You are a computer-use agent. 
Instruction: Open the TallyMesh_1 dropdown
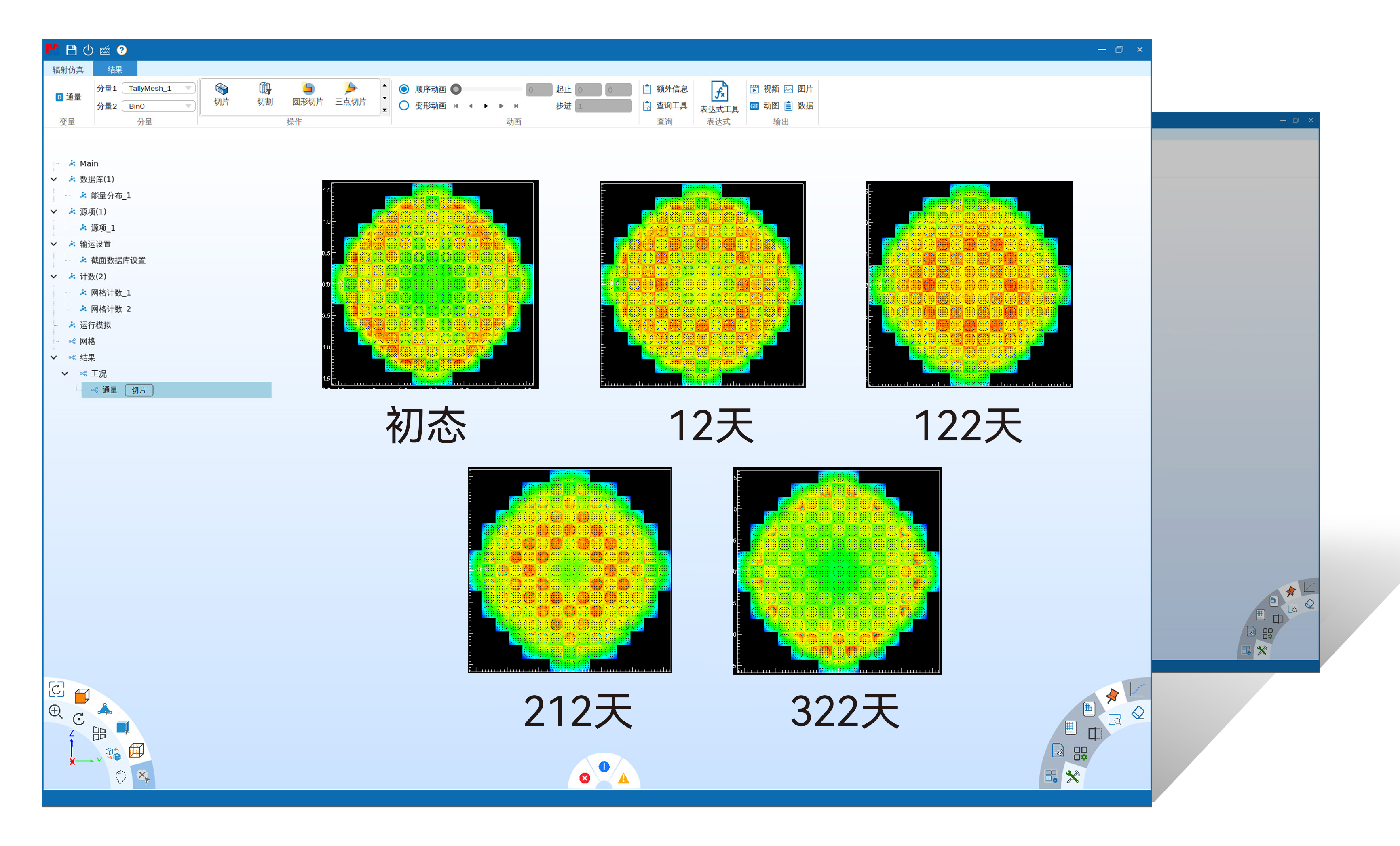(x=158, y=88)
